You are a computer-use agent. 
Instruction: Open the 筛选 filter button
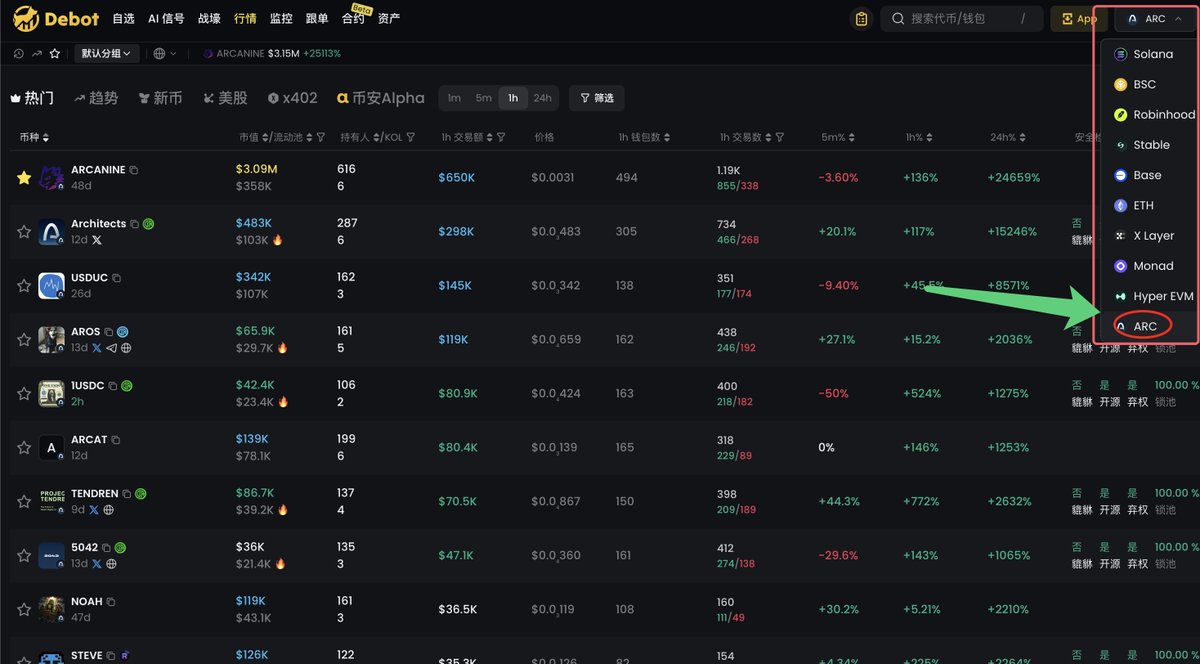click(597, 98)
